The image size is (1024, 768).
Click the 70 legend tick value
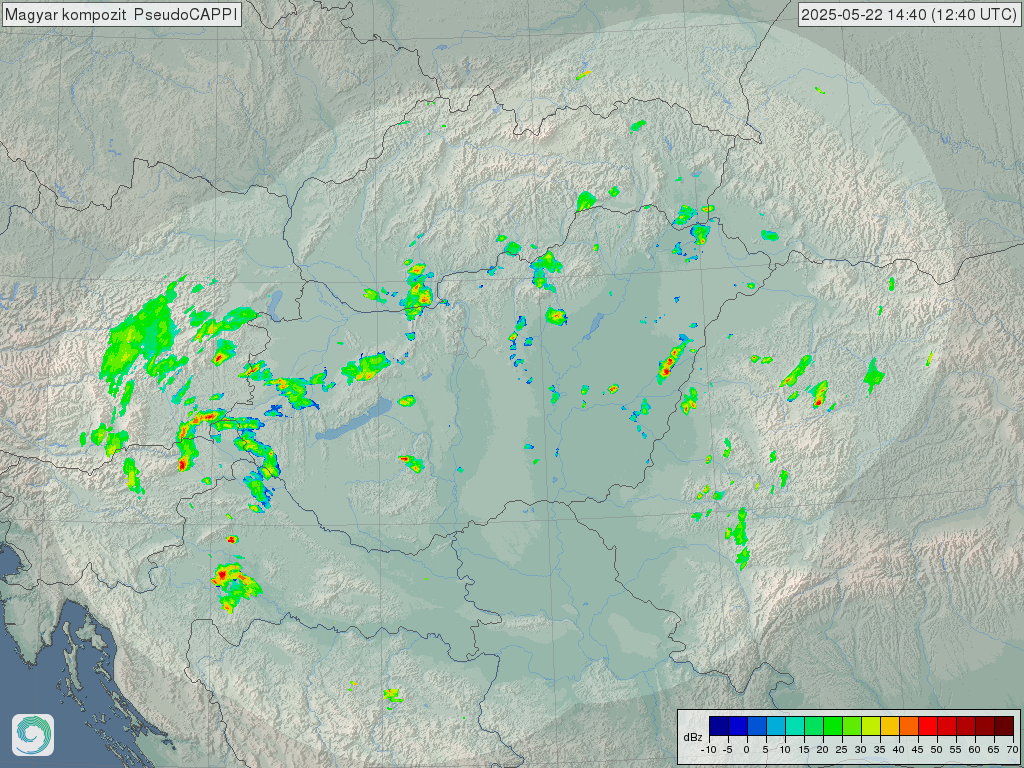click(1012, 750)
